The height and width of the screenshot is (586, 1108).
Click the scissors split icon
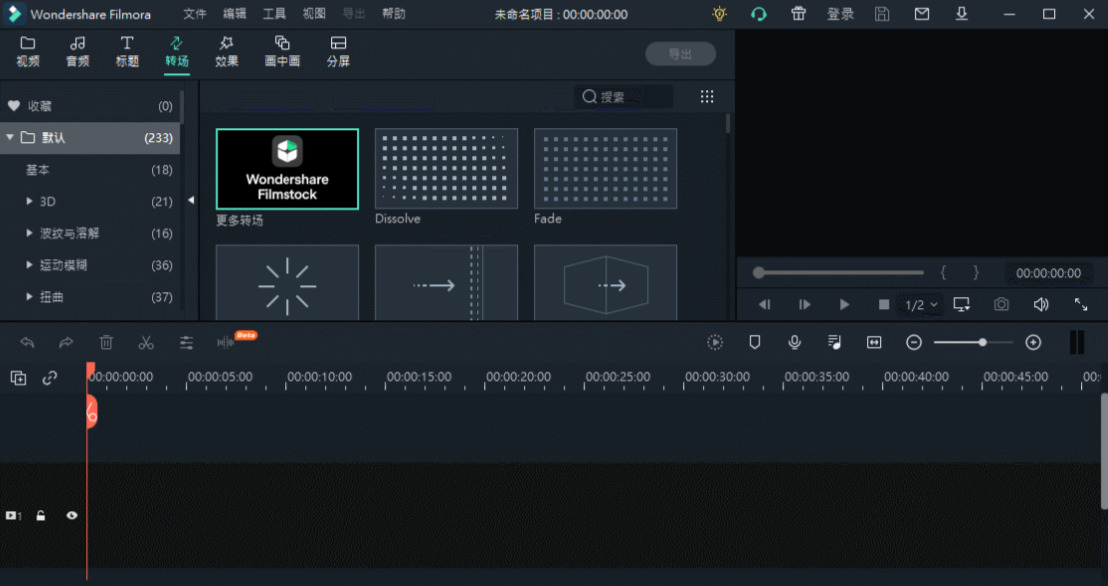[146, 342]
